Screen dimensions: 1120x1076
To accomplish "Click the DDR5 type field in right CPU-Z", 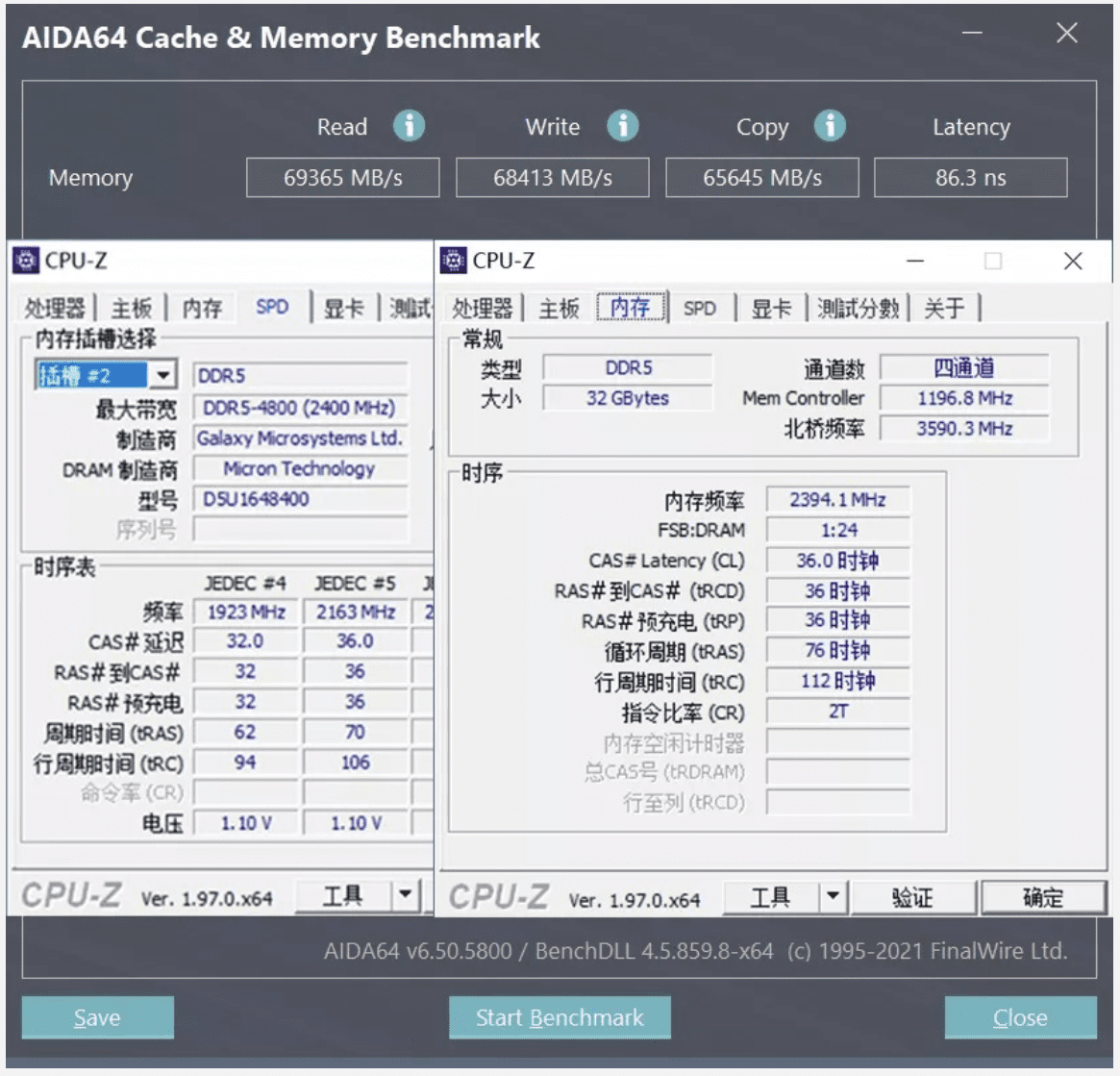I will point(627,367).
